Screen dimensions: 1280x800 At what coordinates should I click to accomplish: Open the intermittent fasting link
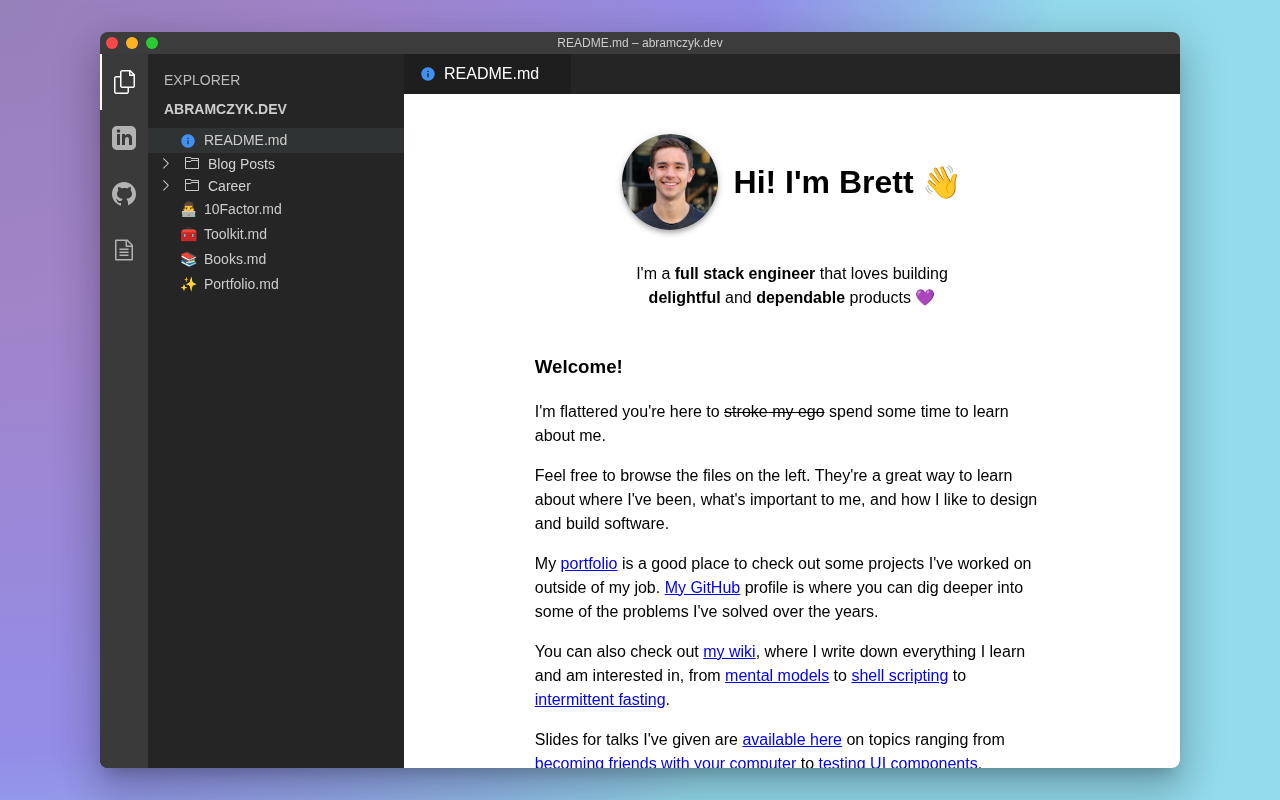pos(600,699)
